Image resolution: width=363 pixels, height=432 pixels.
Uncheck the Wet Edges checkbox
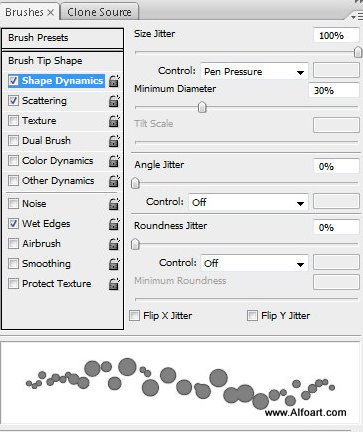tap(13, 223)
